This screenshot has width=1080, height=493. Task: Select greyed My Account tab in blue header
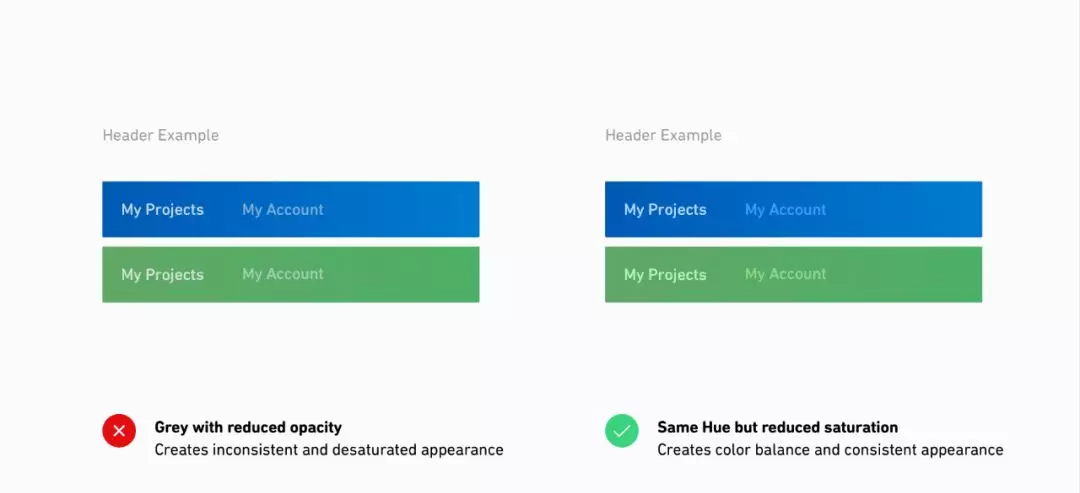pyautogui.click(x=282, y=209)
